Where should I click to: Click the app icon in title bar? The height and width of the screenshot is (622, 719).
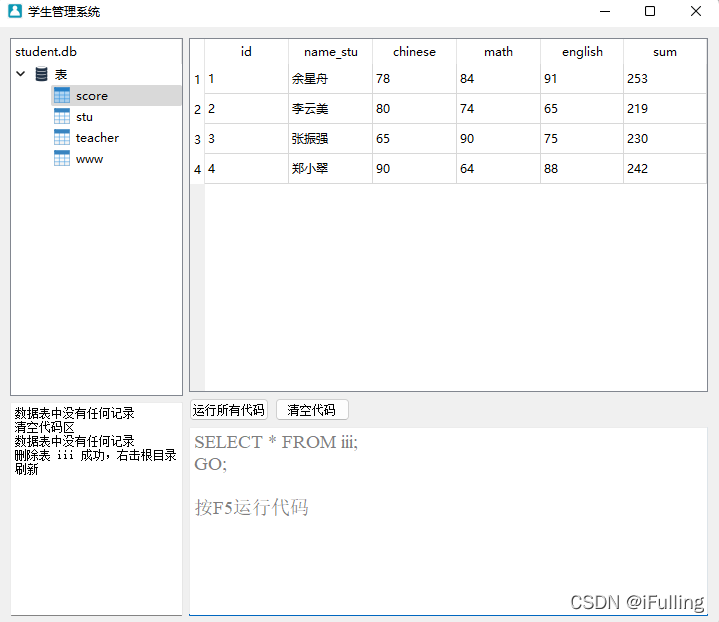coord(14,12)
